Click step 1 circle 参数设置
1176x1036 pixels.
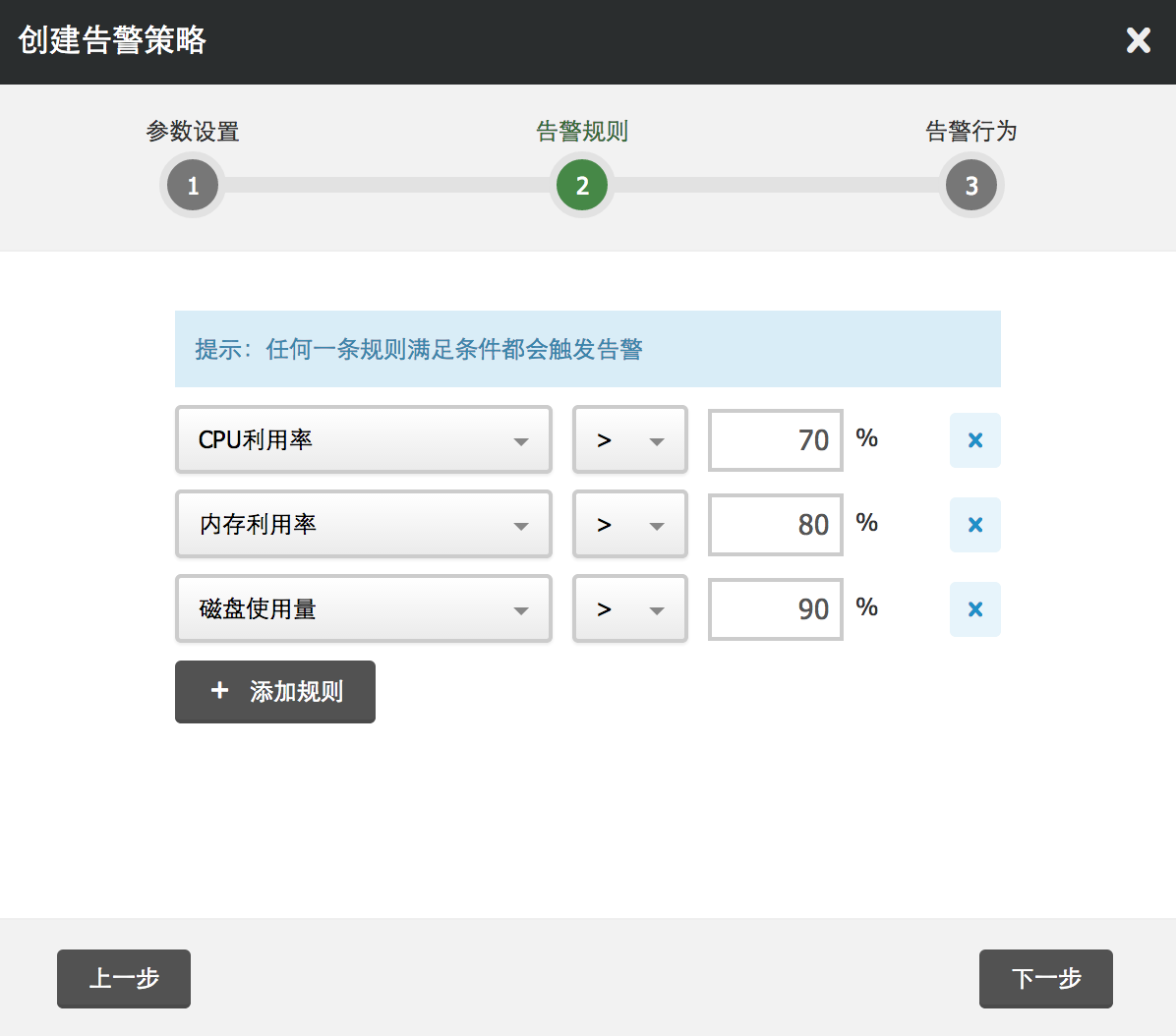coord(193,186)
